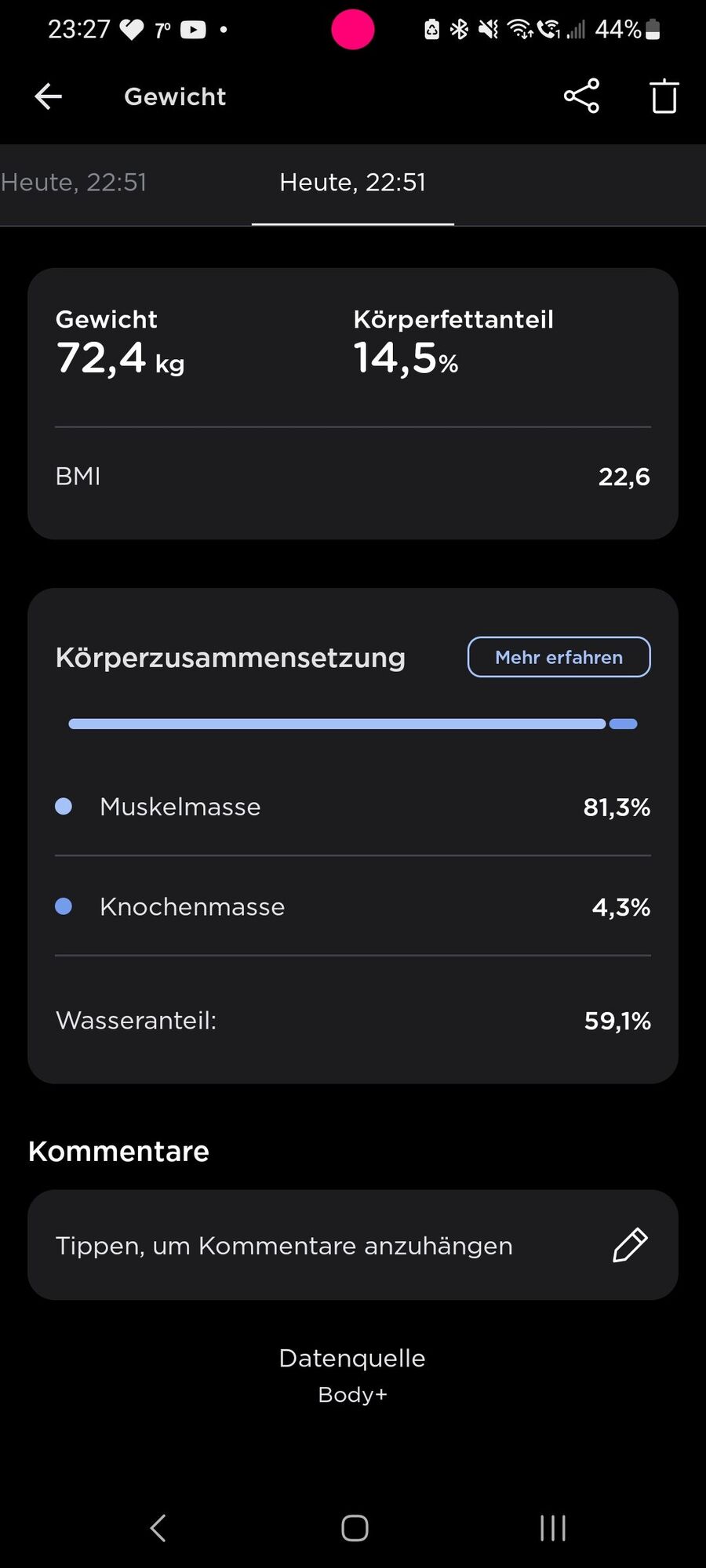Image resolution: width=706 pixels, height=1568 pixels.
Task: Tap the Android home navigation button
Action: point(355,1528)
